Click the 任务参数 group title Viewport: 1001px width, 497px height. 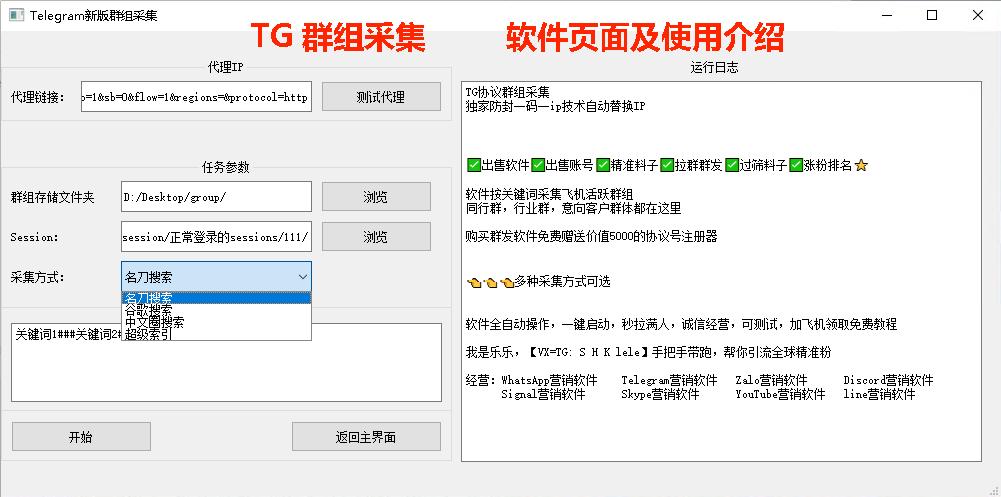pyautogui.click(x=225, y=167)
